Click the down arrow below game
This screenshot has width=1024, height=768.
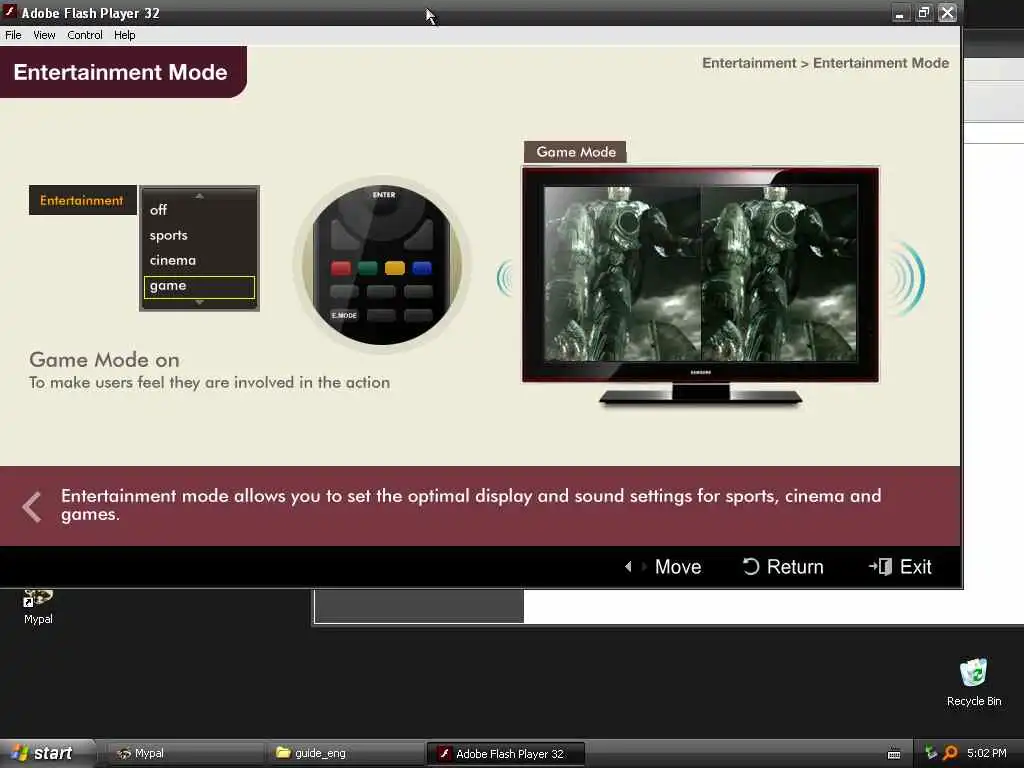coord(199,302)
